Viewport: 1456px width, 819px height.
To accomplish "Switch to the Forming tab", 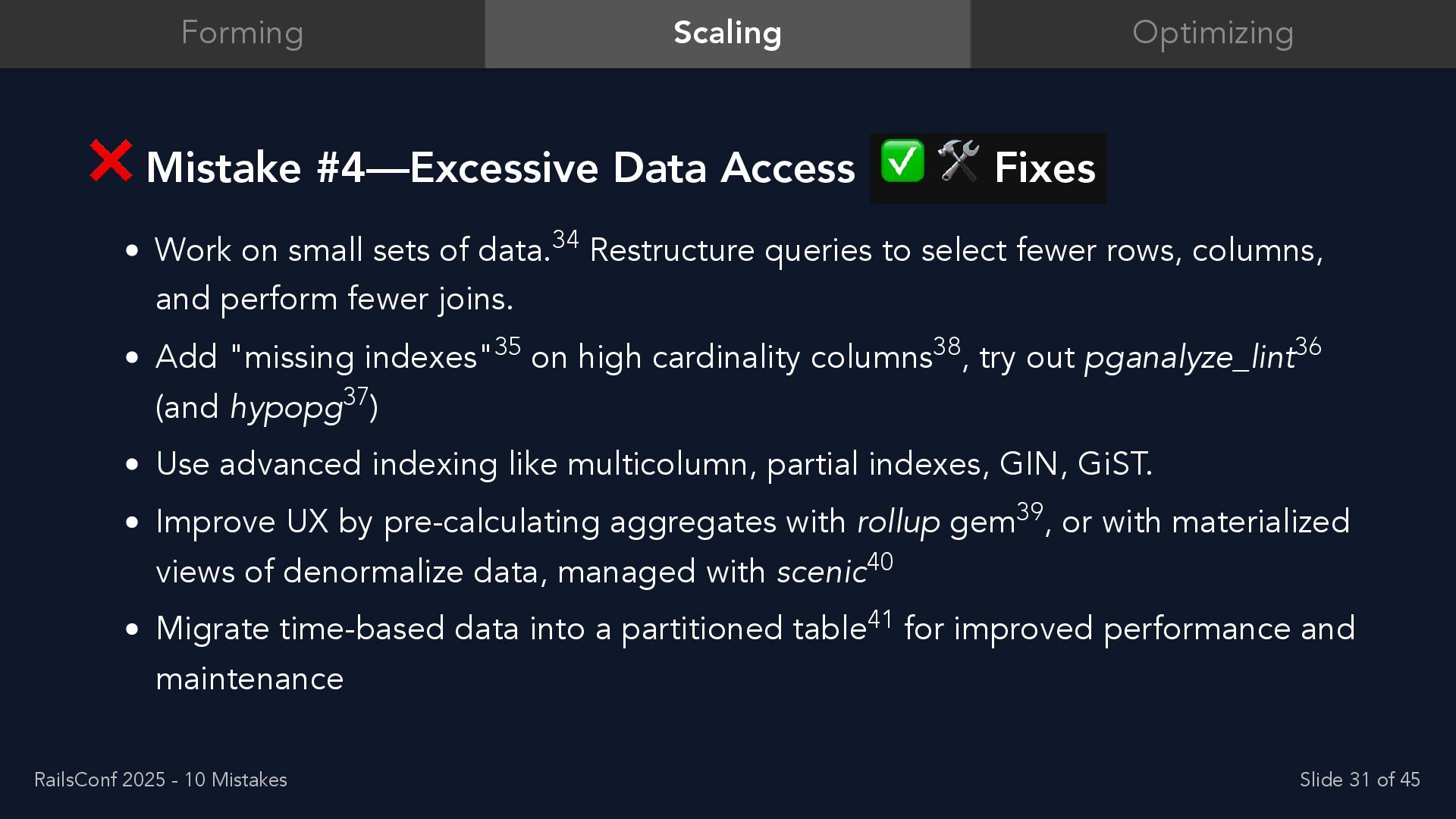I will [x=242, y=33].
